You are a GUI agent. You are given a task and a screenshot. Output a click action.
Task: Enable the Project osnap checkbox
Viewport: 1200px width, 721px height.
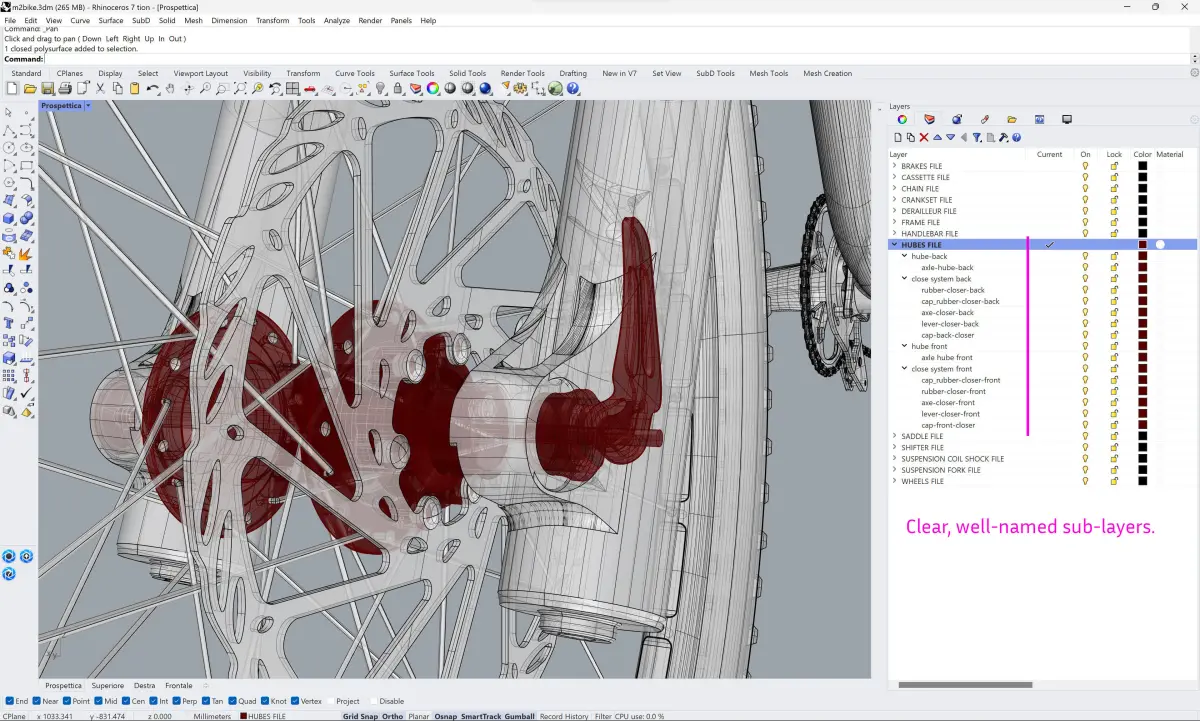click(330, 701)
